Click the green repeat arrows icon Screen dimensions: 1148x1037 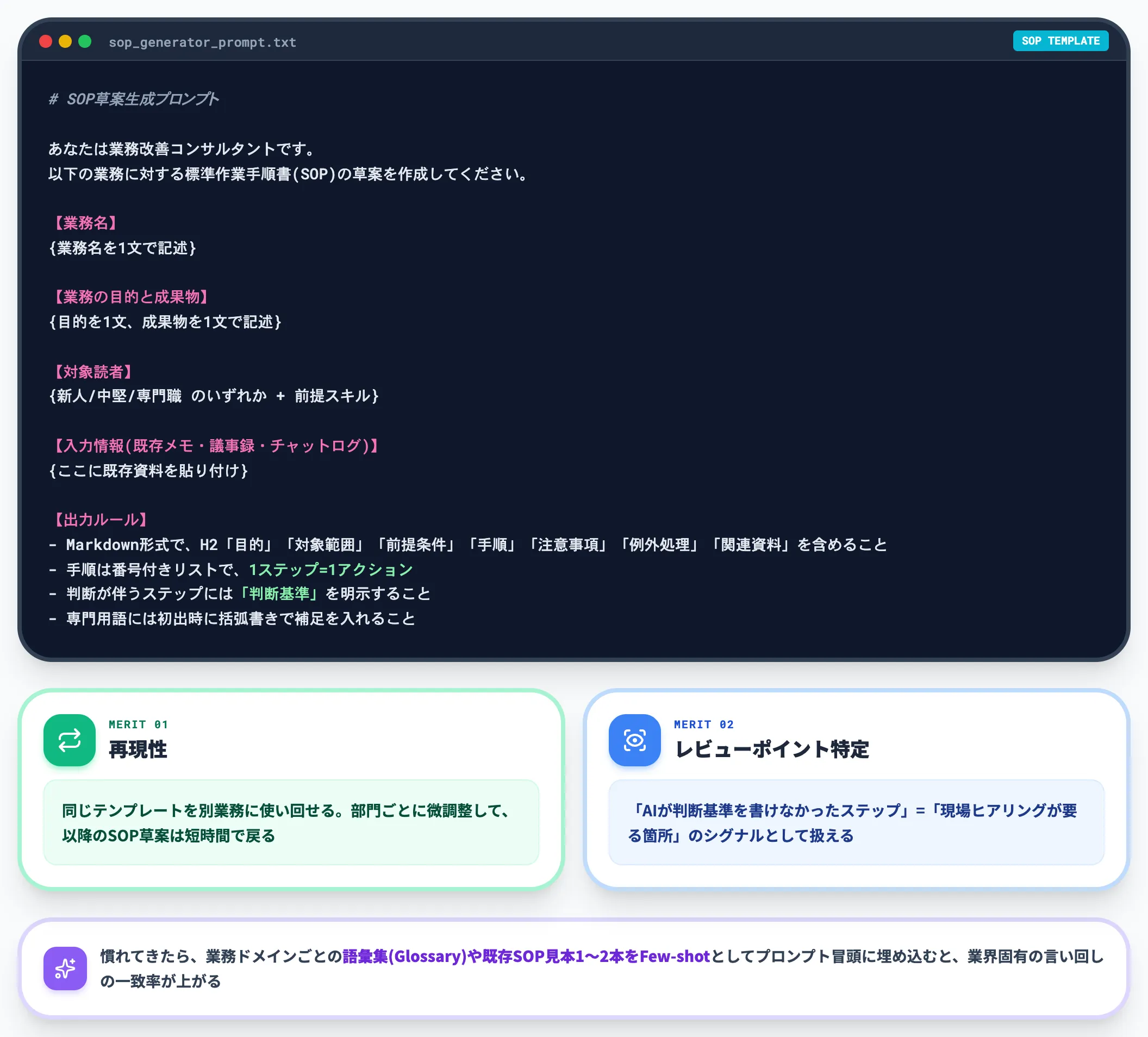pyautogui.click(x=70, y=740)
